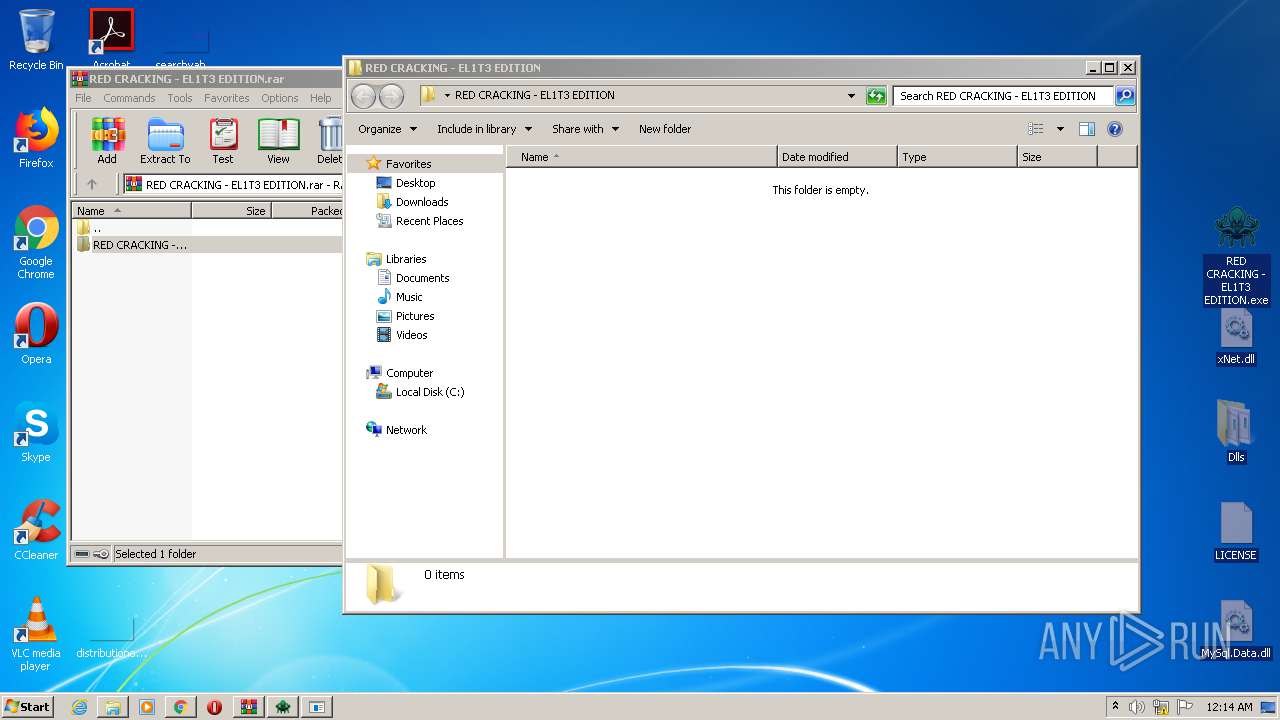This screenshot has width=1280, height=720.
Task: Open Options menu in WinRAR
Action: (x=280, y=98)
